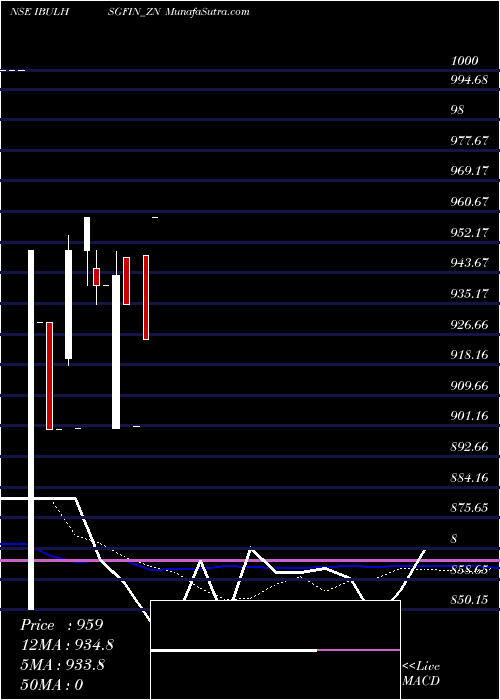Click the 969.17 axis value
500x700 pixels.
pos(469,171)
